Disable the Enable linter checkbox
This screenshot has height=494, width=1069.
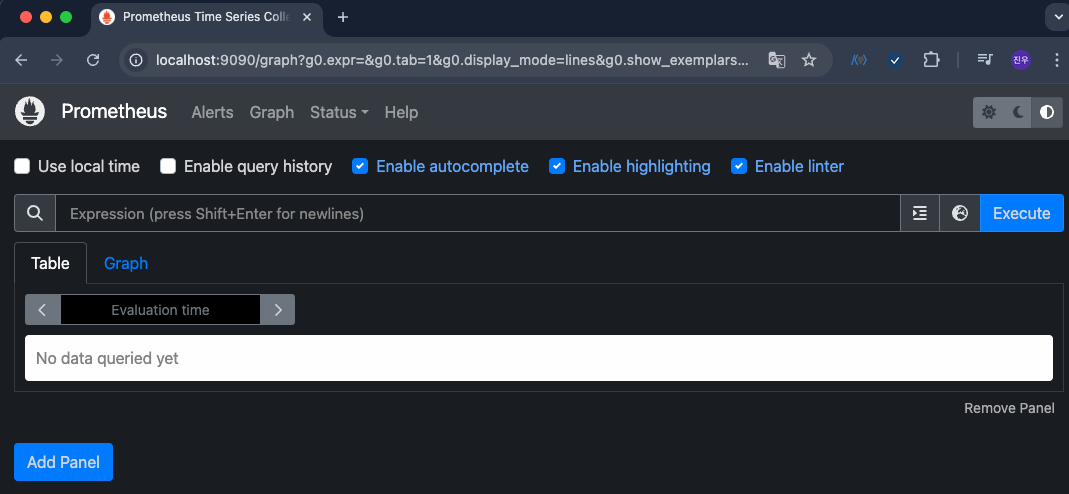point(739,166)
